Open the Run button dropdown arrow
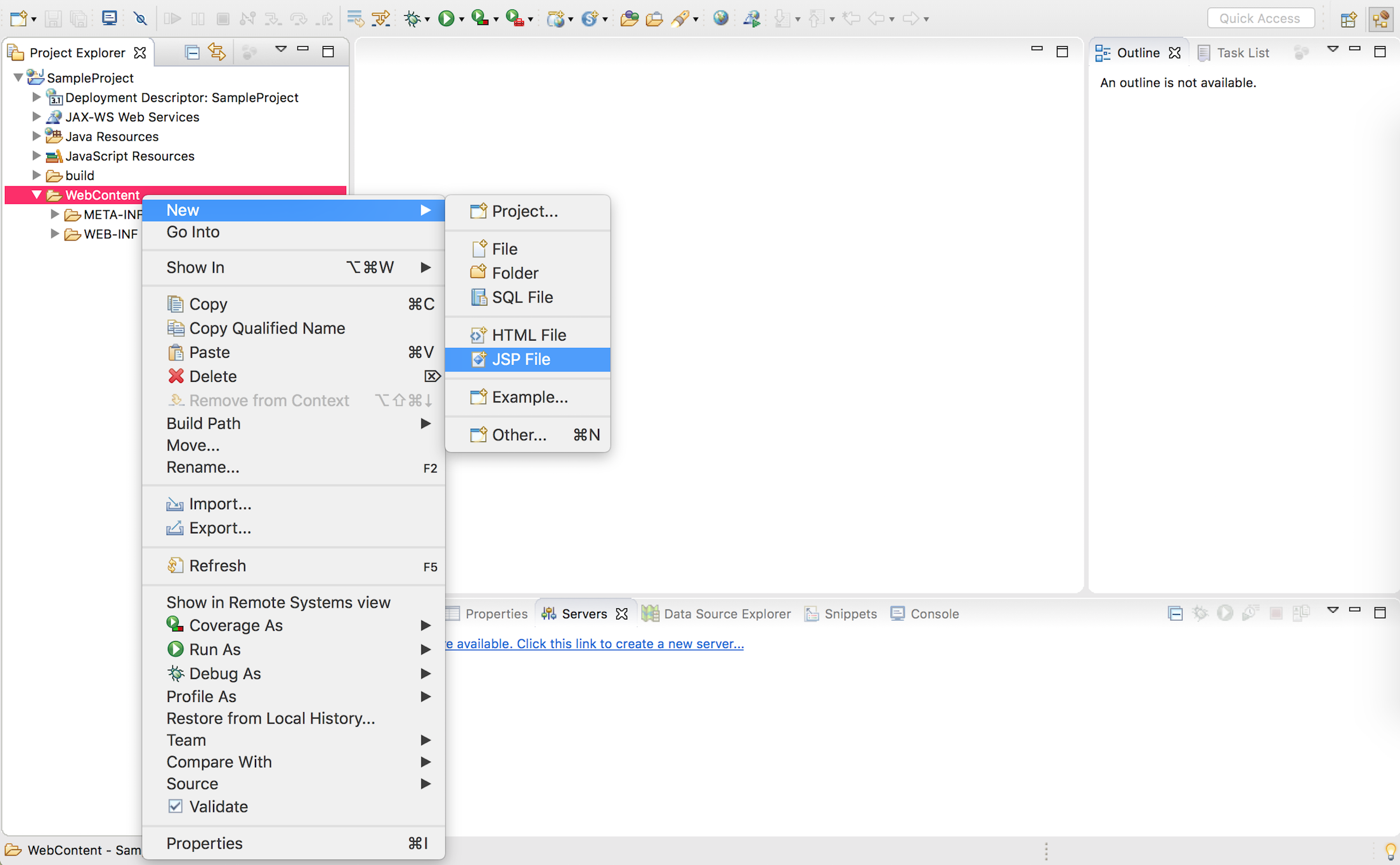 pos(461,20)
